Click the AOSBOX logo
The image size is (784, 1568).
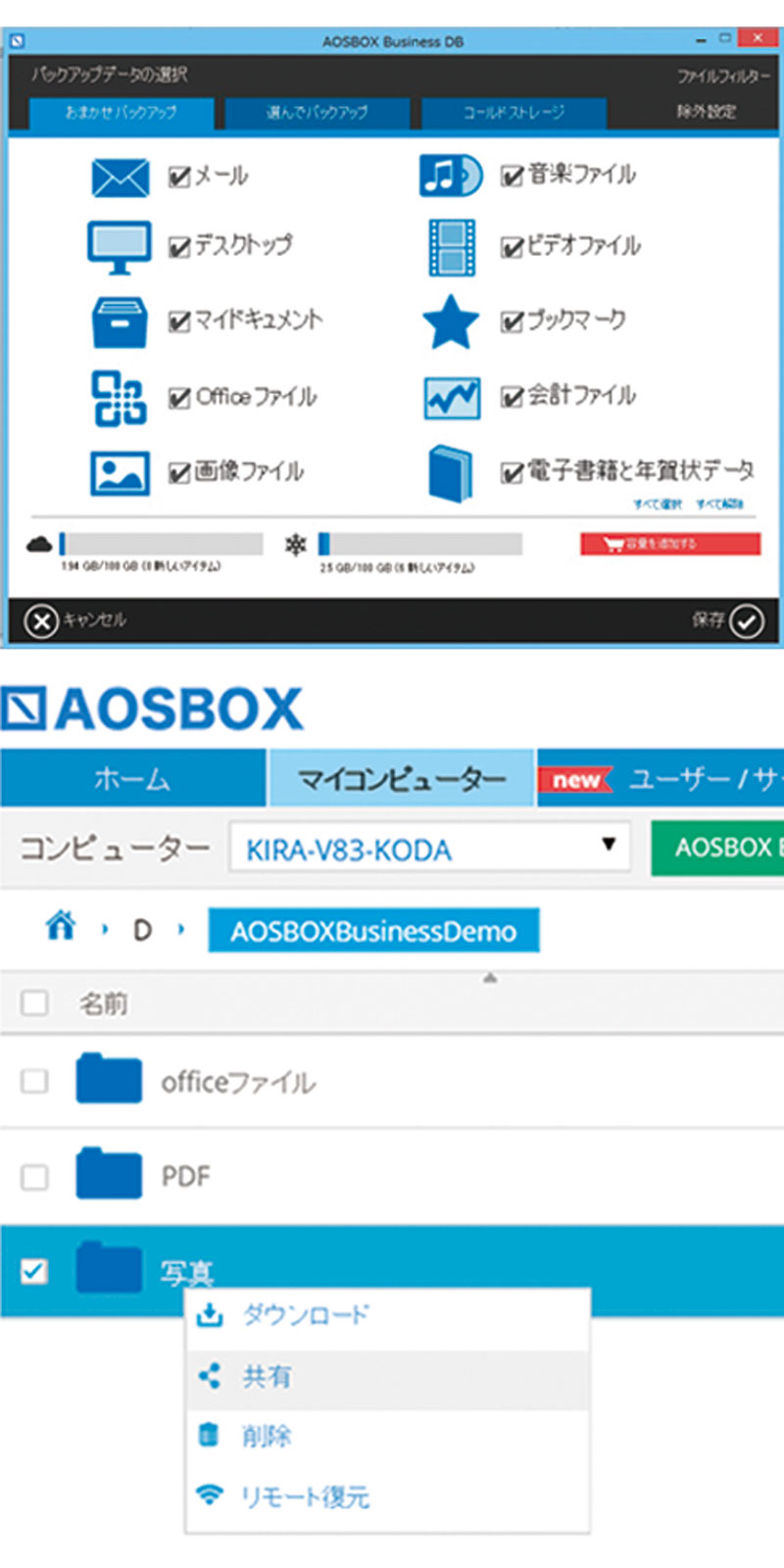(152, 709)
